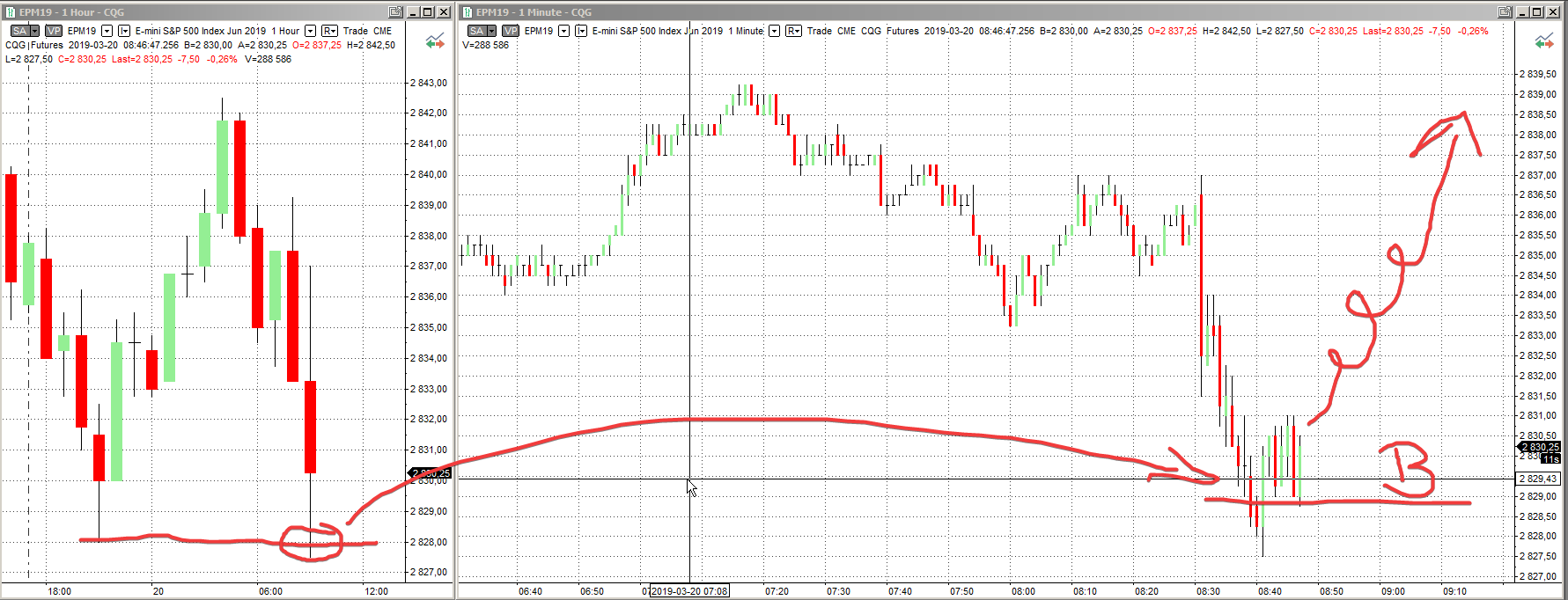This screenshot has height=600, width=1568.
Task: Click the 2 829,43 cursor price label
Action: [x=1538, y=479]
